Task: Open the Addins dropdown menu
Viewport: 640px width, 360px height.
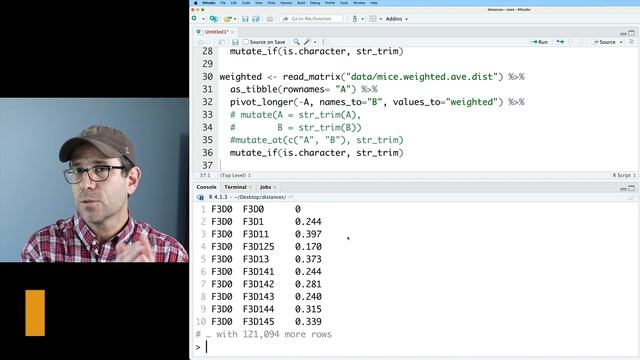Action: [x=396, y=19]
